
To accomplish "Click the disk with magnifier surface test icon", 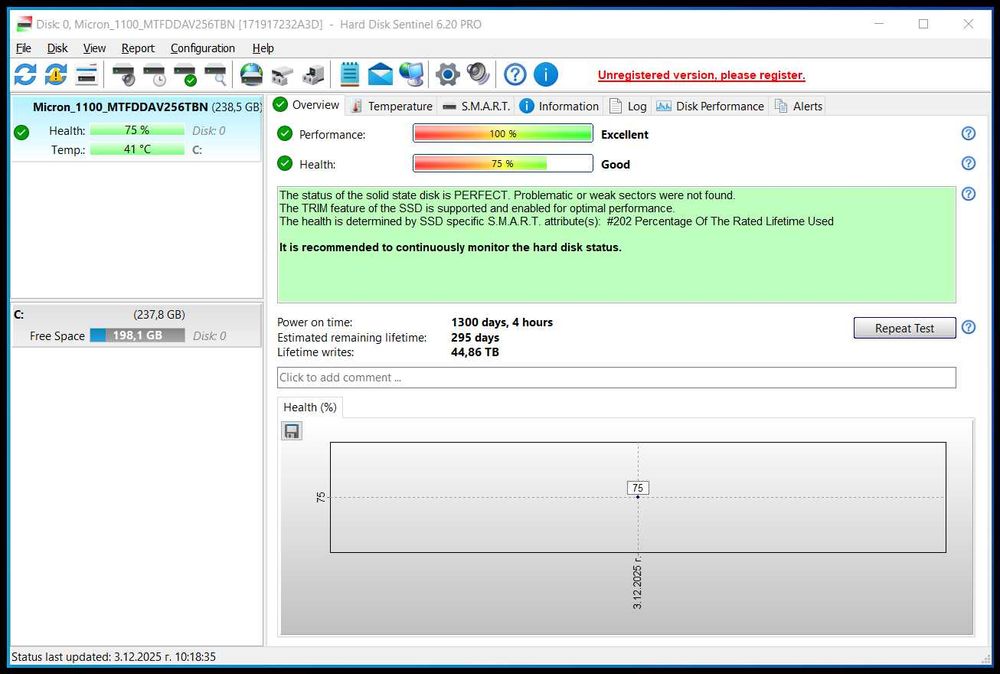I will coord(216,75).
